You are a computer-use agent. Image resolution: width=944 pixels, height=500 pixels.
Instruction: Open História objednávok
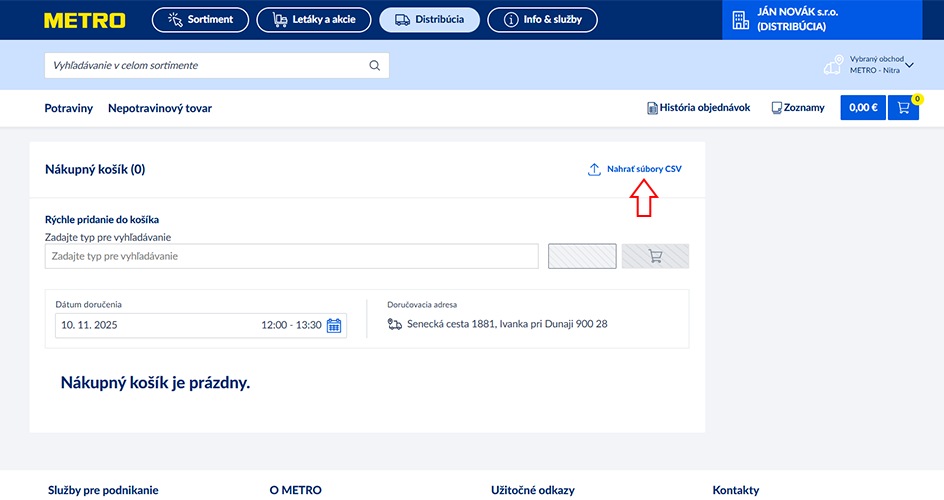coord(698,108)
